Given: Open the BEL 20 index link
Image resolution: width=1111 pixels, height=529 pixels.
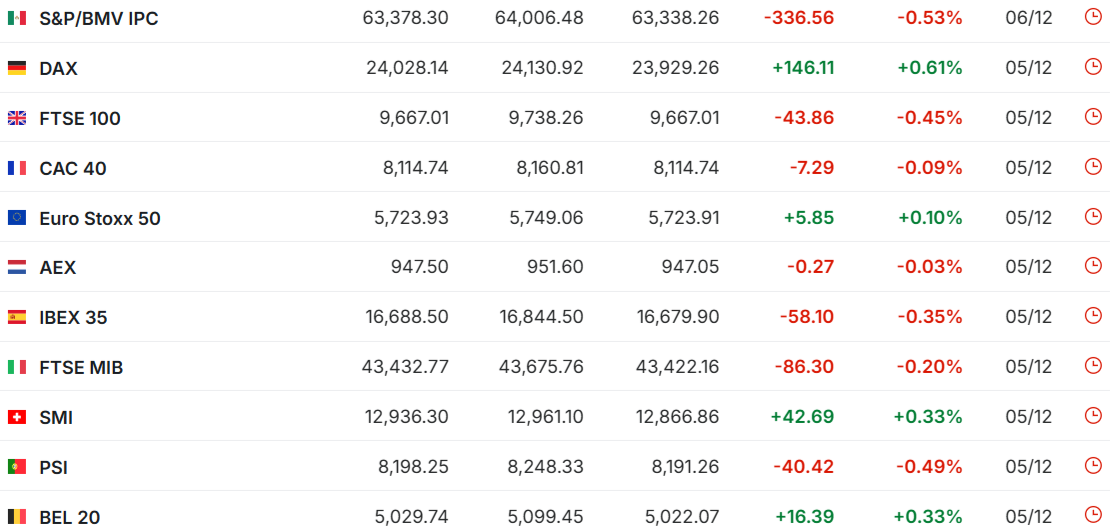Looking at the screenshot, I should 69,517.
